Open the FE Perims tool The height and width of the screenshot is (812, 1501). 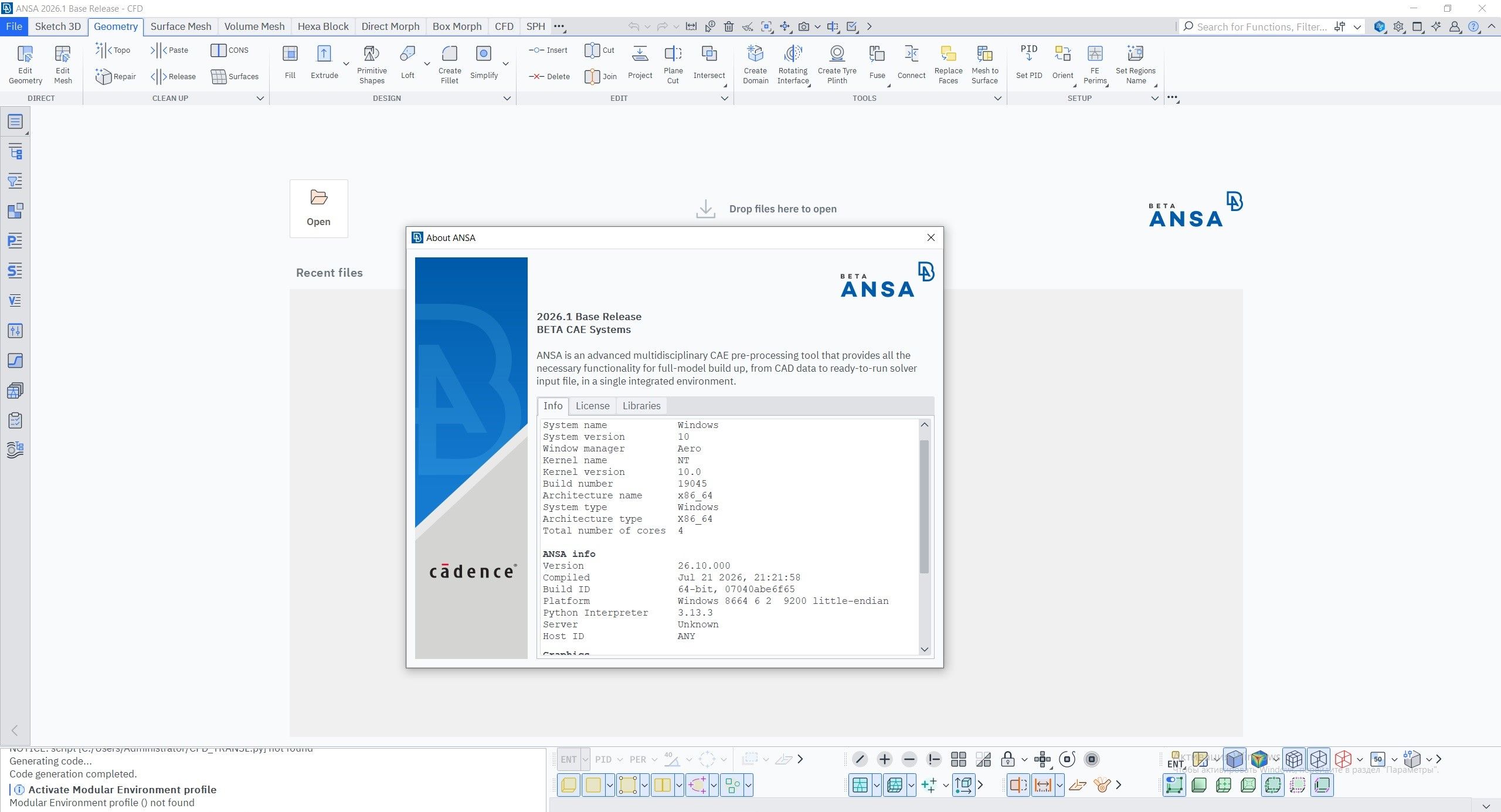coord(1095,64)
